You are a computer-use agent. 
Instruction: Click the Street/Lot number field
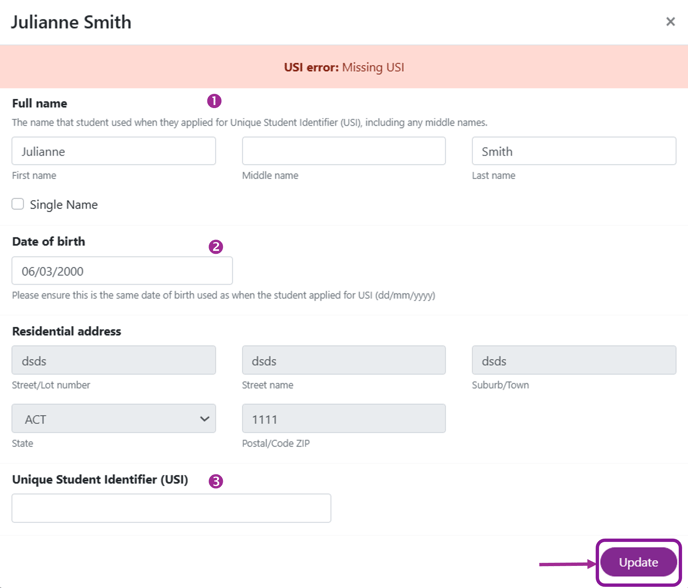coord(114,360)
